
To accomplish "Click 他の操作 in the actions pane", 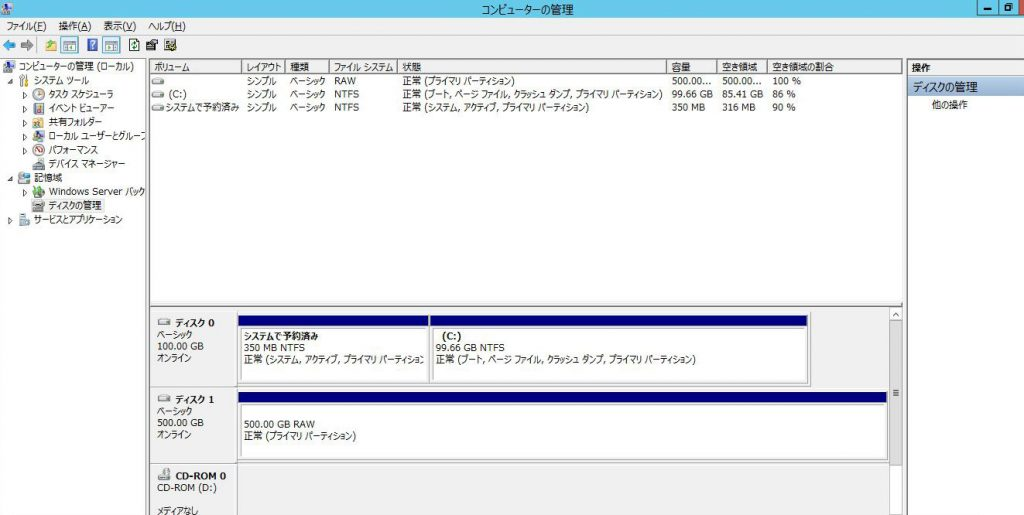I will [x=949, y=105].
